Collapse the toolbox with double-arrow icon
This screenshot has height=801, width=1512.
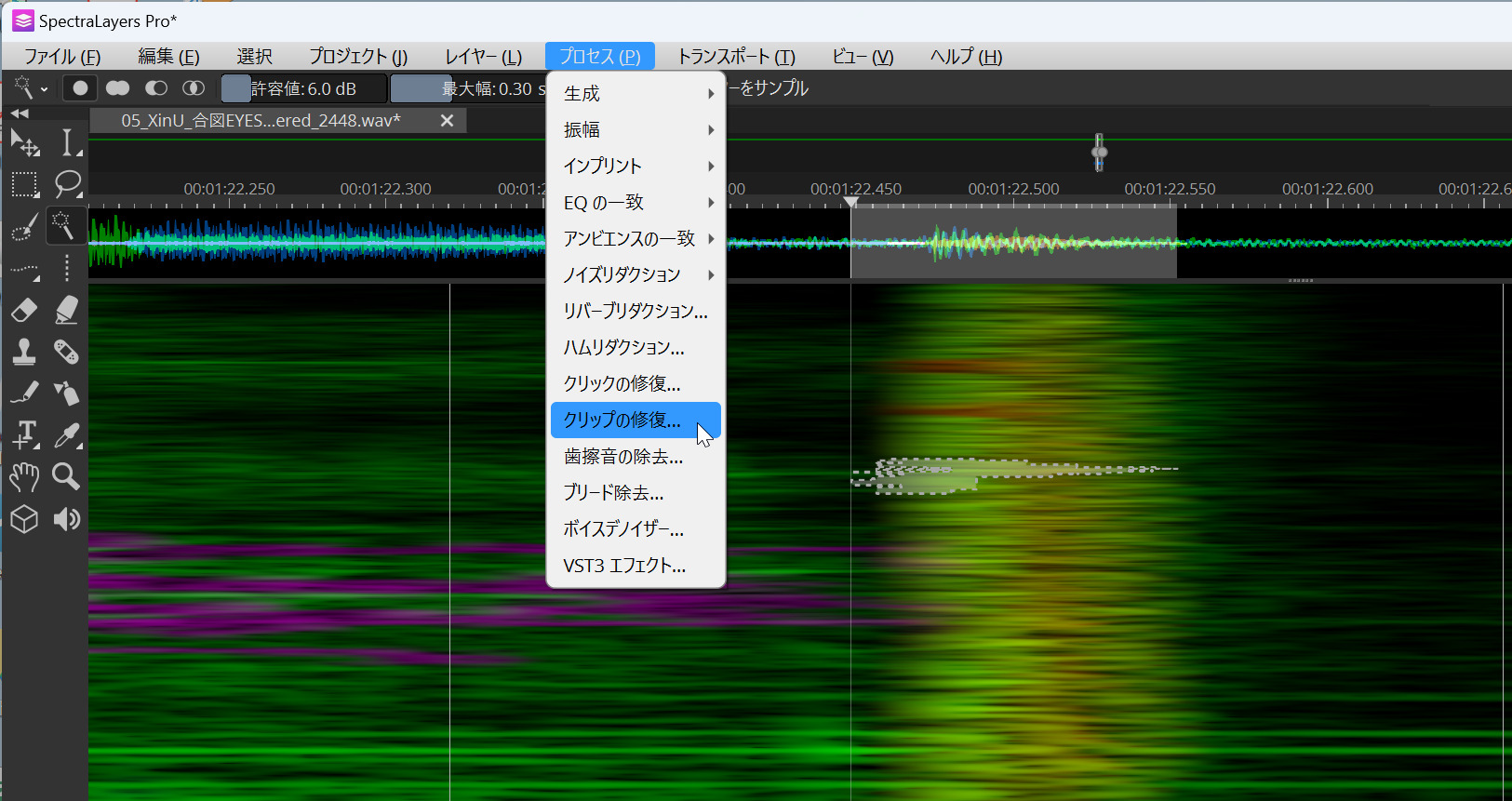pyautogui.click(x=20, y=113)
